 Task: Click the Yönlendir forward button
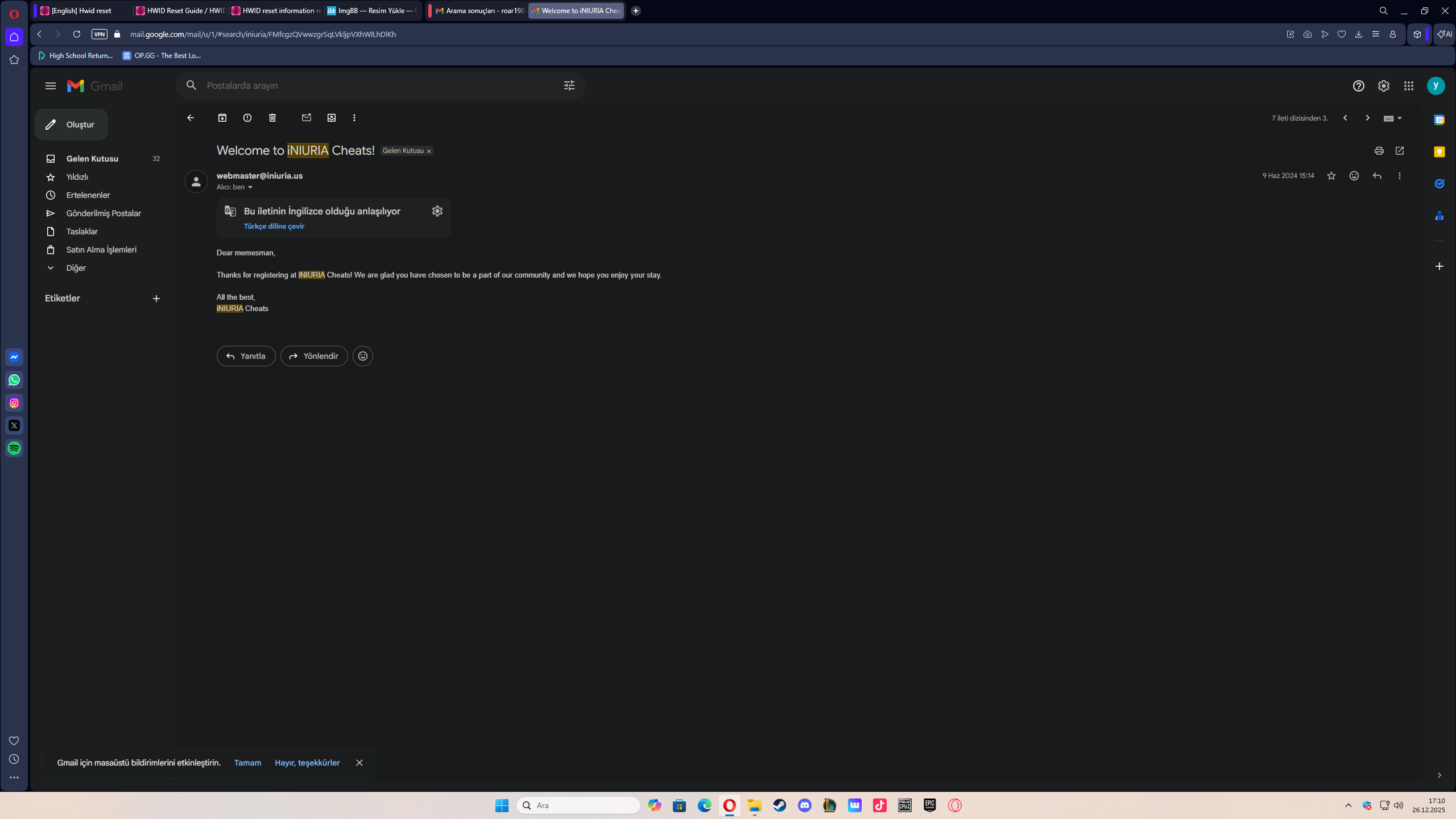(314, 356)
